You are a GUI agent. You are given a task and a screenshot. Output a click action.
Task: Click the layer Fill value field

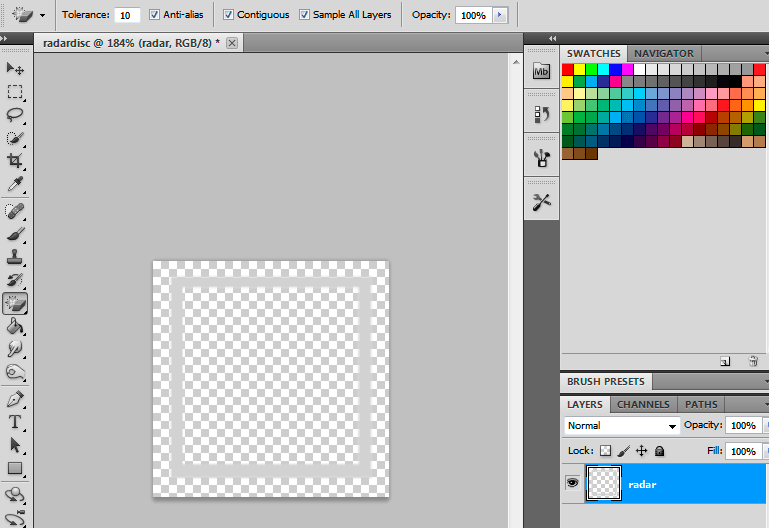(743, 451)
